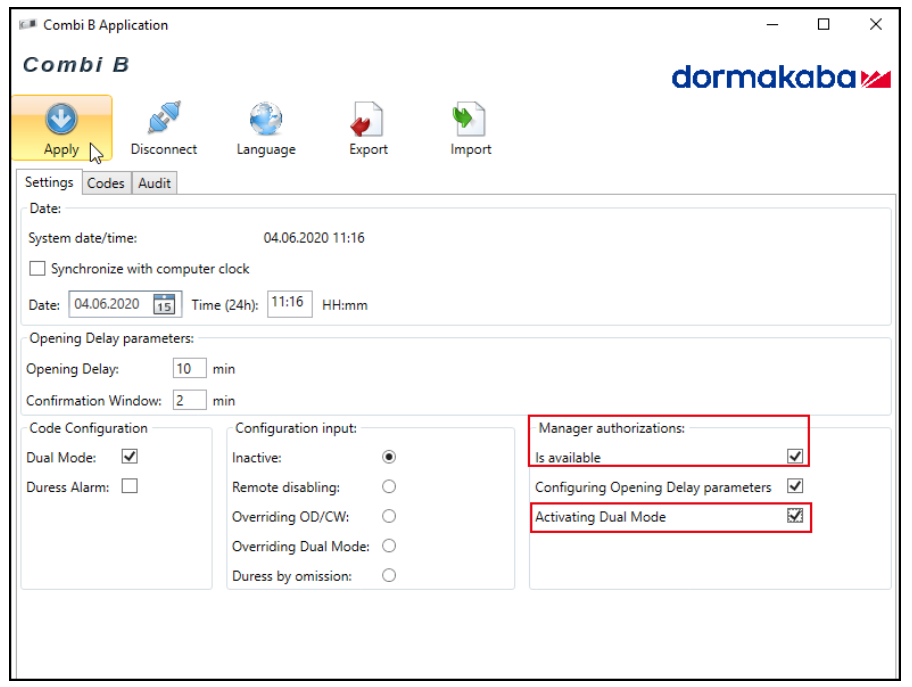Toggle the Manager 'Is available' checkbox

coord(795,457)
